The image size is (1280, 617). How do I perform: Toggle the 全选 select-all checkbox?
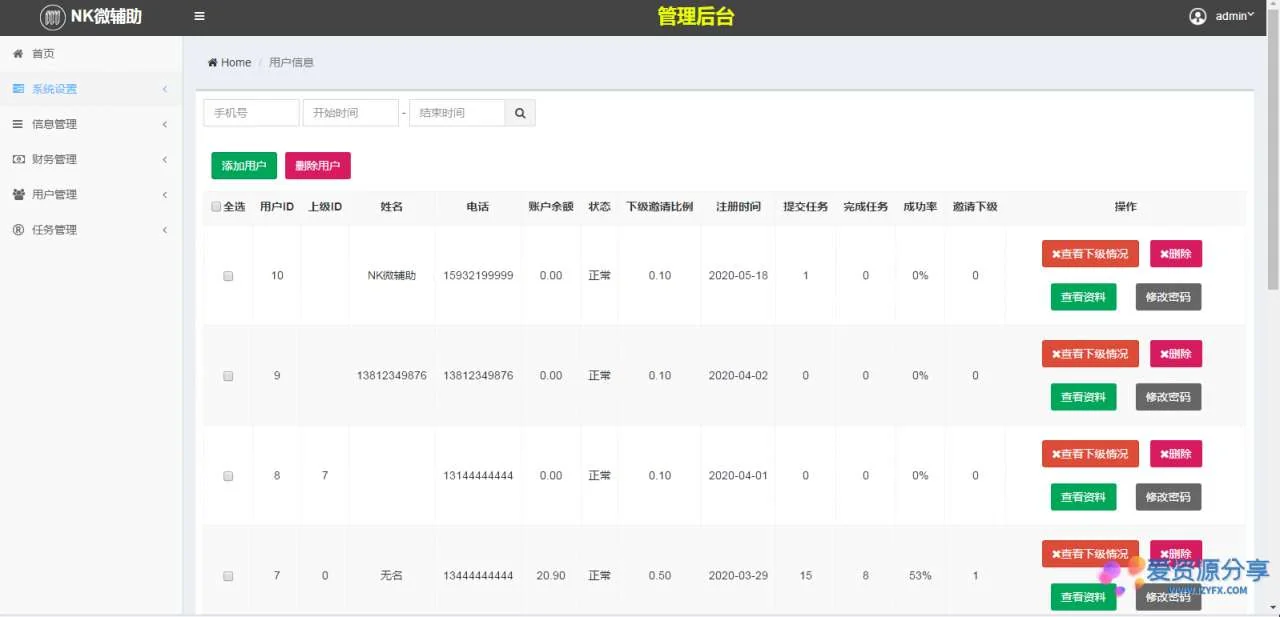pos(216,207)
